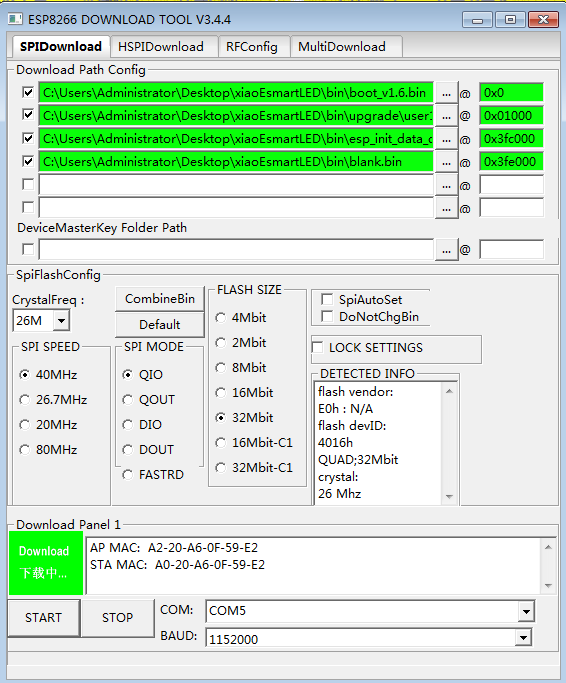Select 40MHz SPI speed
Screen dimensions: 566x683
(x=25, y=375)
